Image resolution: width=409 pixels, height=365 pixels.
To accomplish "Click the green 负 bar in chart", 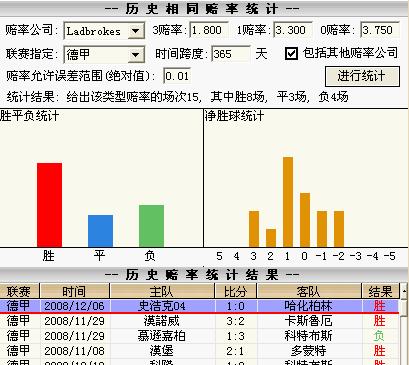I will 151,226.
